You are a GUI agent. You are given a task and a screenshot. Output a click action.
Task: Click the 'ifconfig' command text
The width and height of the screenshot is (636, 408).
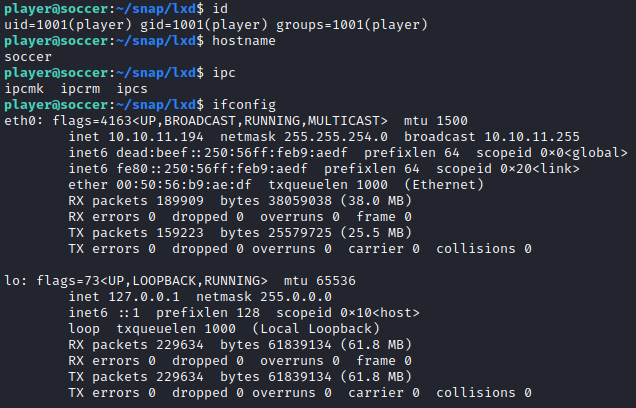click(244, 105)
